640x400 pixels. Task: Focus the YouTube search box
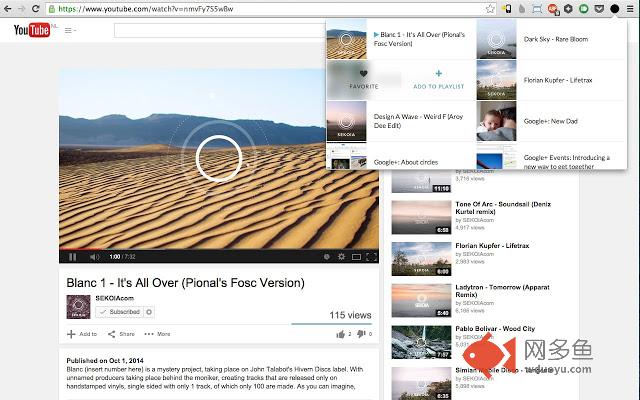click(x=220, y=30)
